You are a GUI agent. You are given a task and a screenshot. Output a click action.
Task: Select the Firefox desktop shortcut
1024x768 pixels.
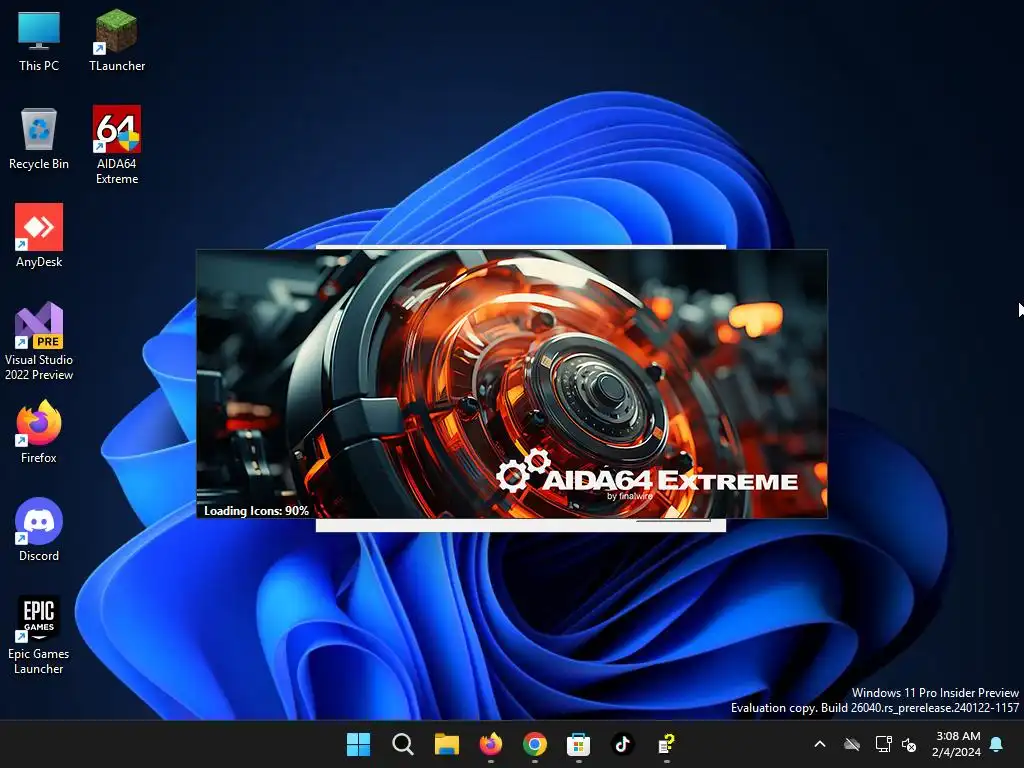[x=39, y=432]
